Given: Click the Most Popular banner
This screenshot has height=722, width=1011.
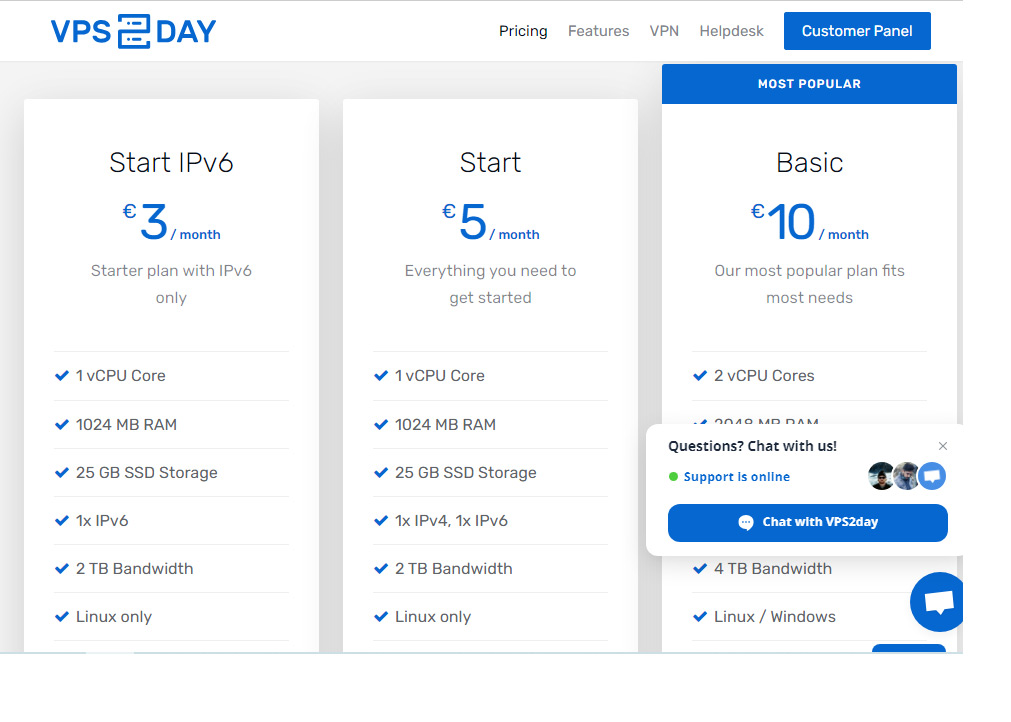Looking at the screenshot, I should (x=809, y=84).
